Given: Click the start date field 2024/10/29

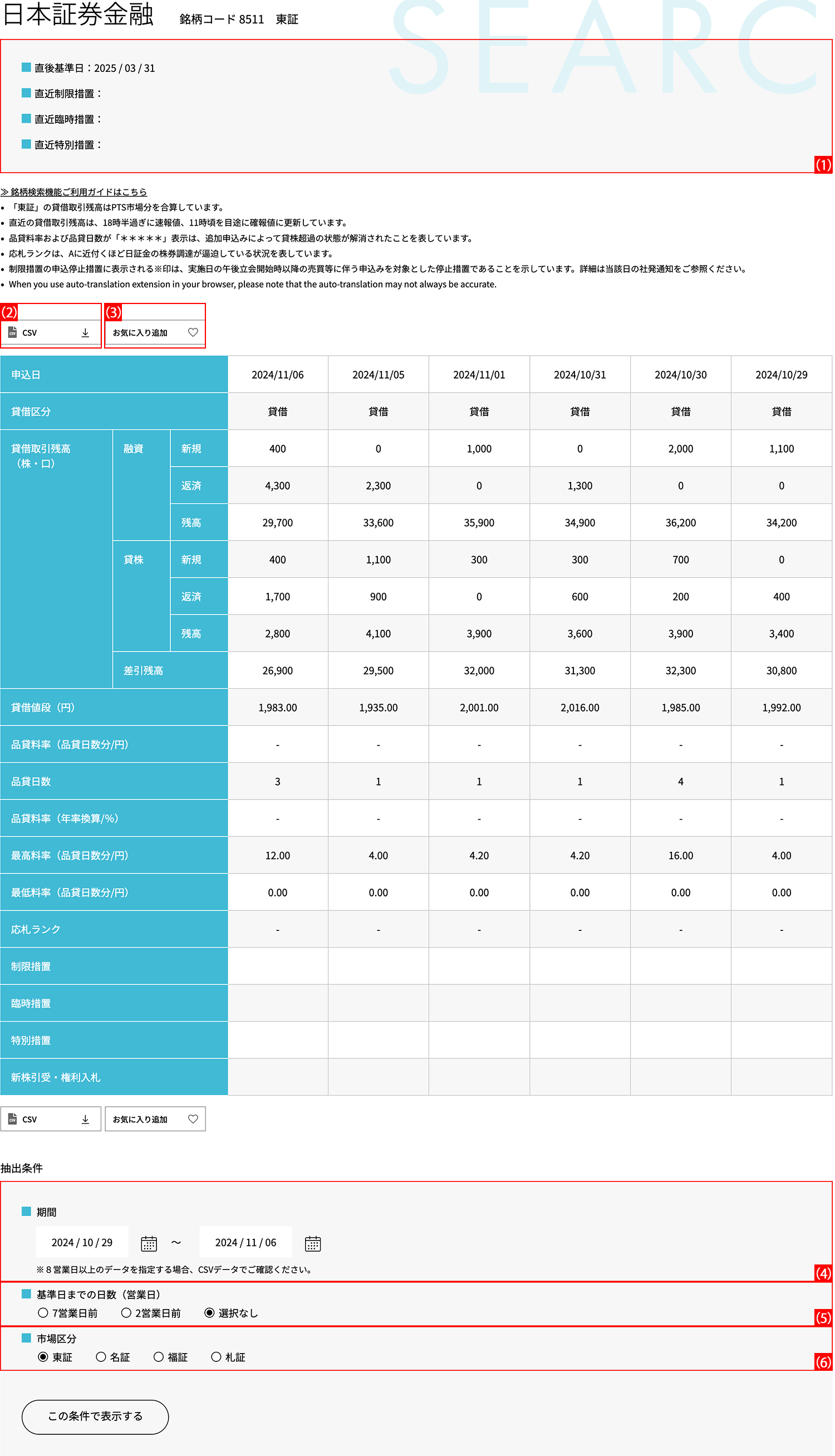Looking at the screenshot, I should 82,1242.
